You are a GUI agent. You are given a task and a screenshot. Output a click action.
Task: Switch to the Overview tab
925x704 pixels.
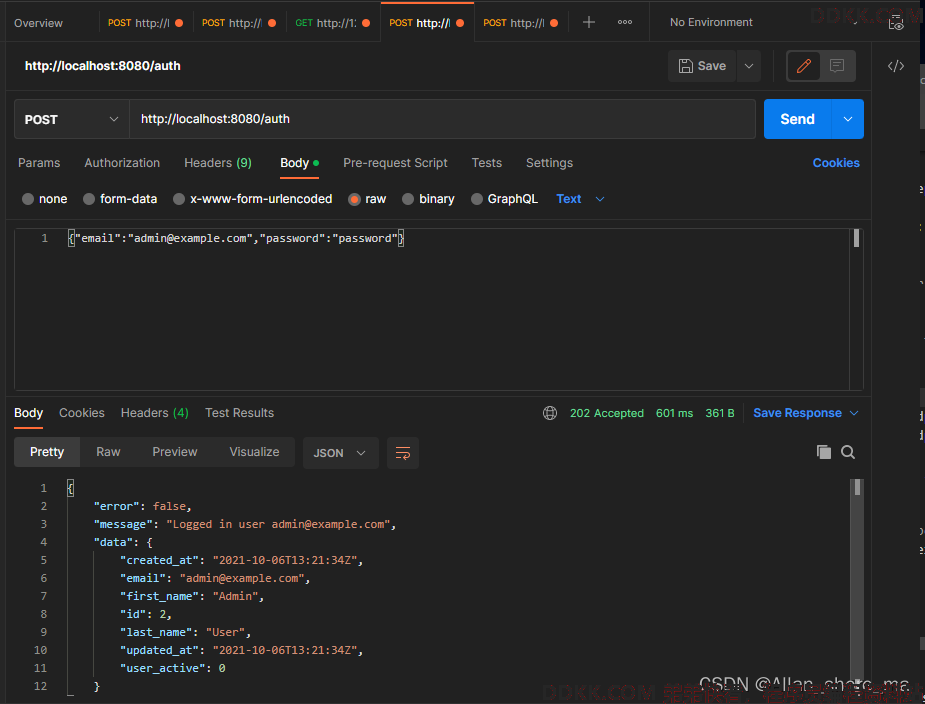click(38, 23)
